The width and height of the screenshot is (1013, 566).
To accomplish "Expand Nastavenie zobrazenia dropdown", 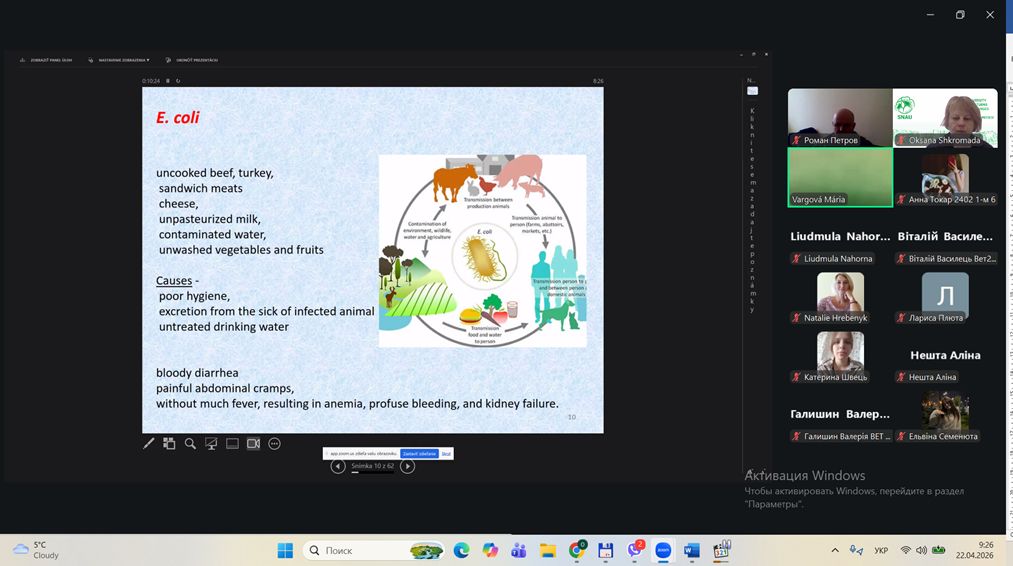I will click(123, 60).
